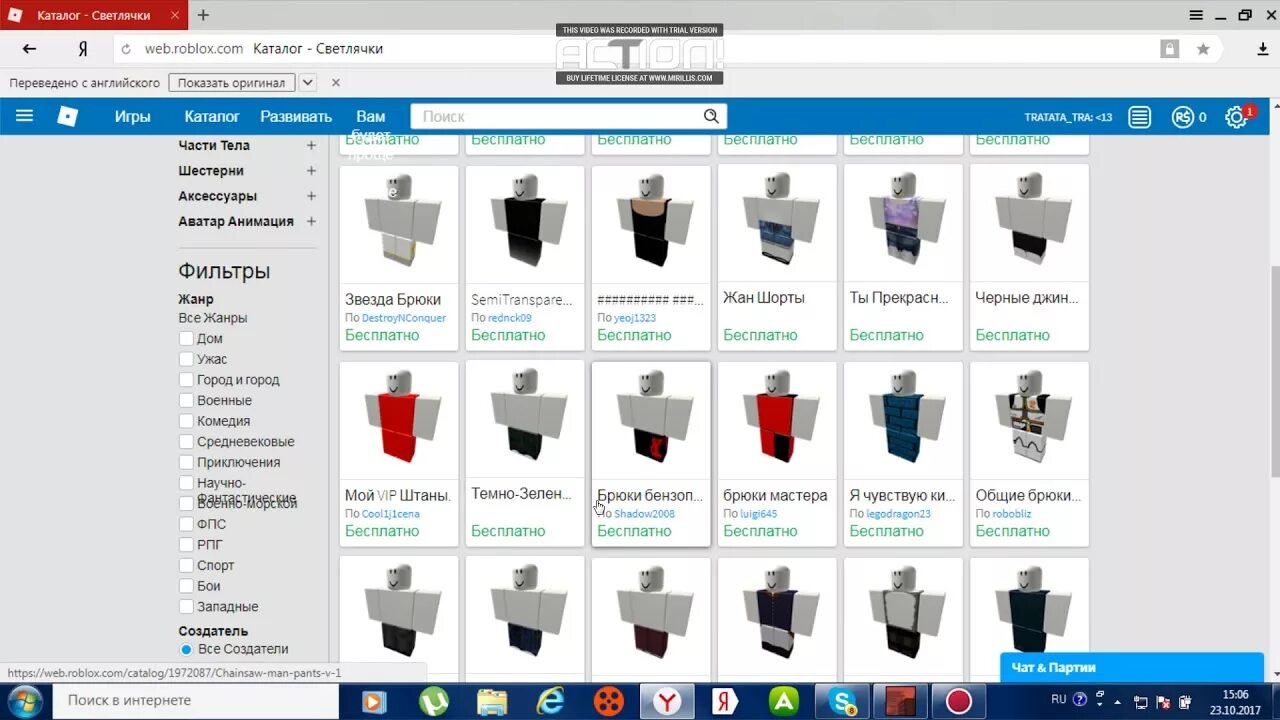Open the брюки мастера item title
The height and width of the screenshot is (720, 1280).
coord(775,495)
